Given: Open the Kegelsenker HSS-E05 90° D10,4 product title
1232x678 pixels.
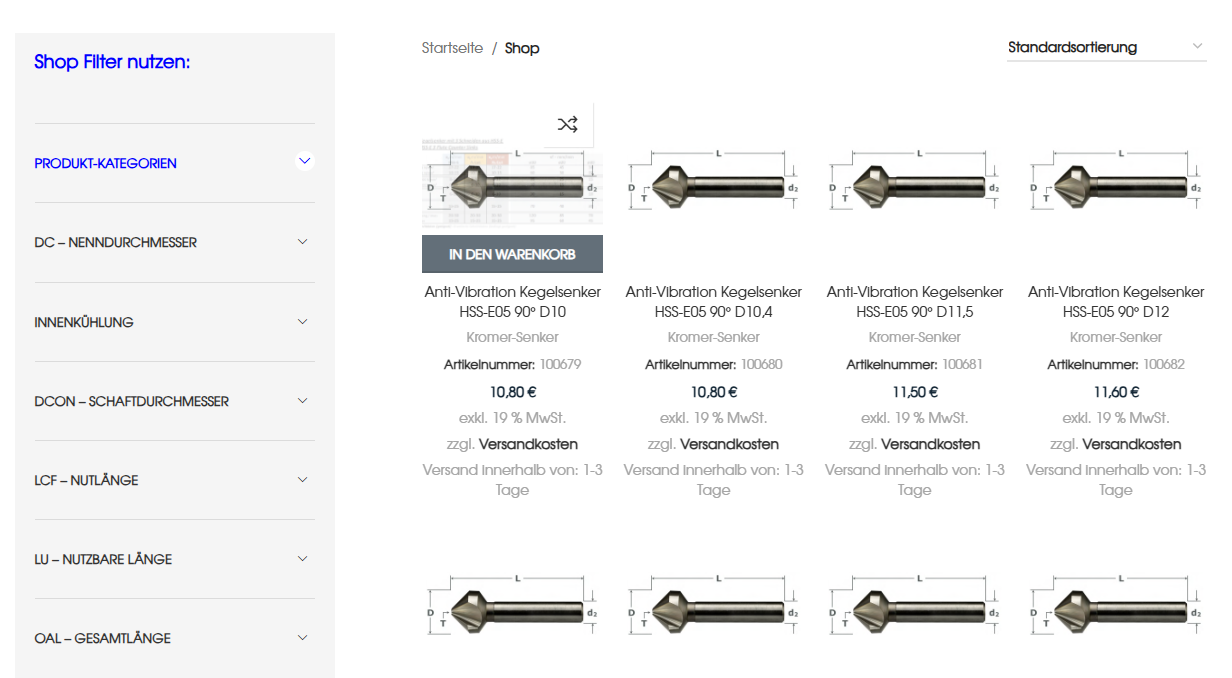Looking at the screenshot, I should coord(713,301).
